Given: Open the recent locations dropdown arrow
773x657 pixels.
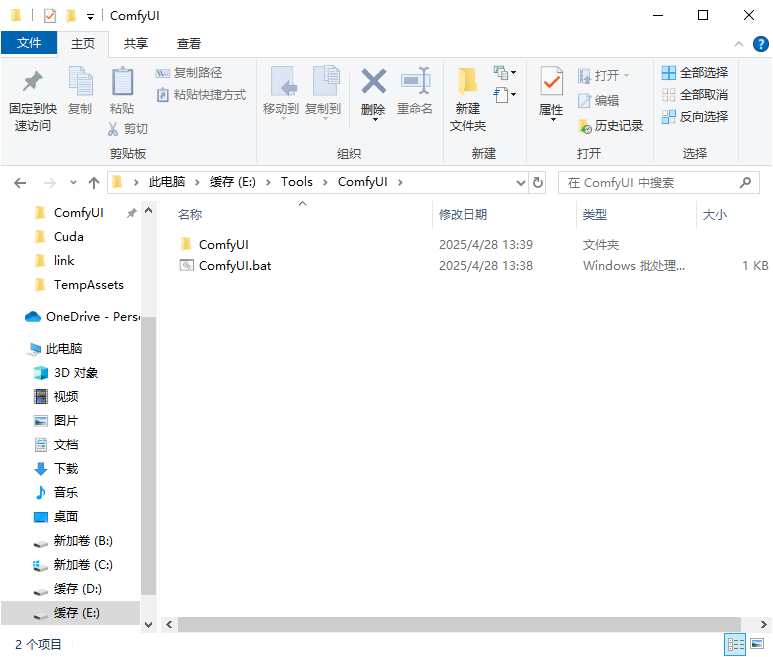Looking at the screenshot, I should (73, 182).
